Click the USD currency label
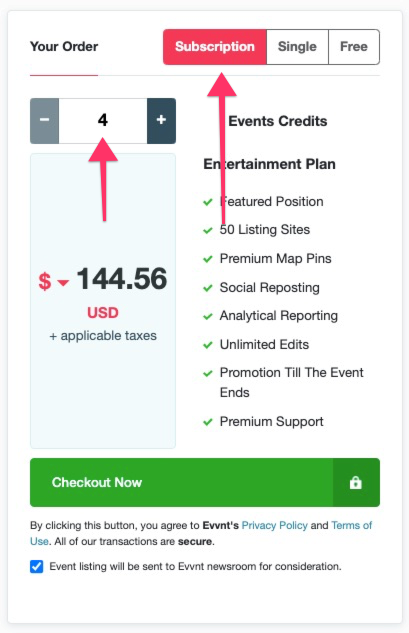 click(103, 313)
